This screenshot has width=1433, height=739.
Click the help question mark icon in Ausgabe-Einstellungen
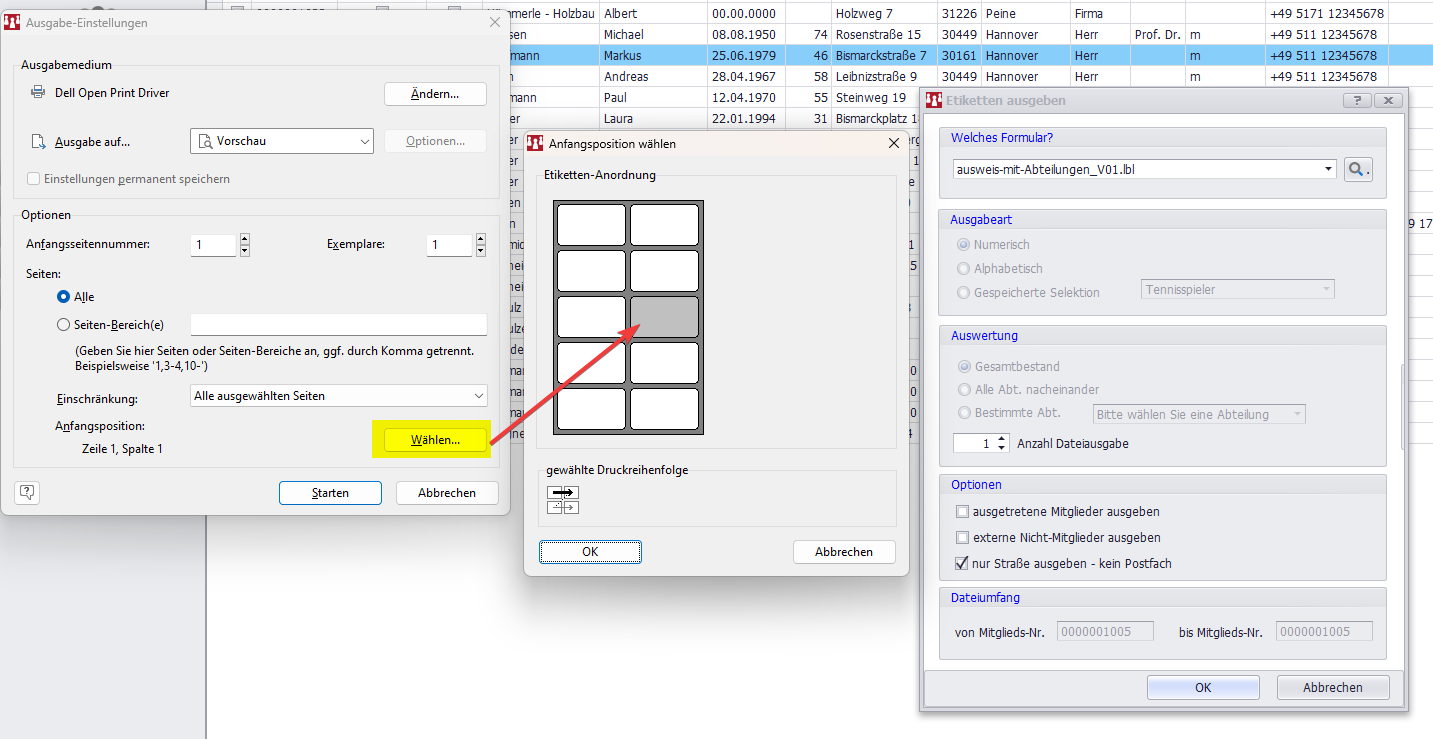[27, 491]
